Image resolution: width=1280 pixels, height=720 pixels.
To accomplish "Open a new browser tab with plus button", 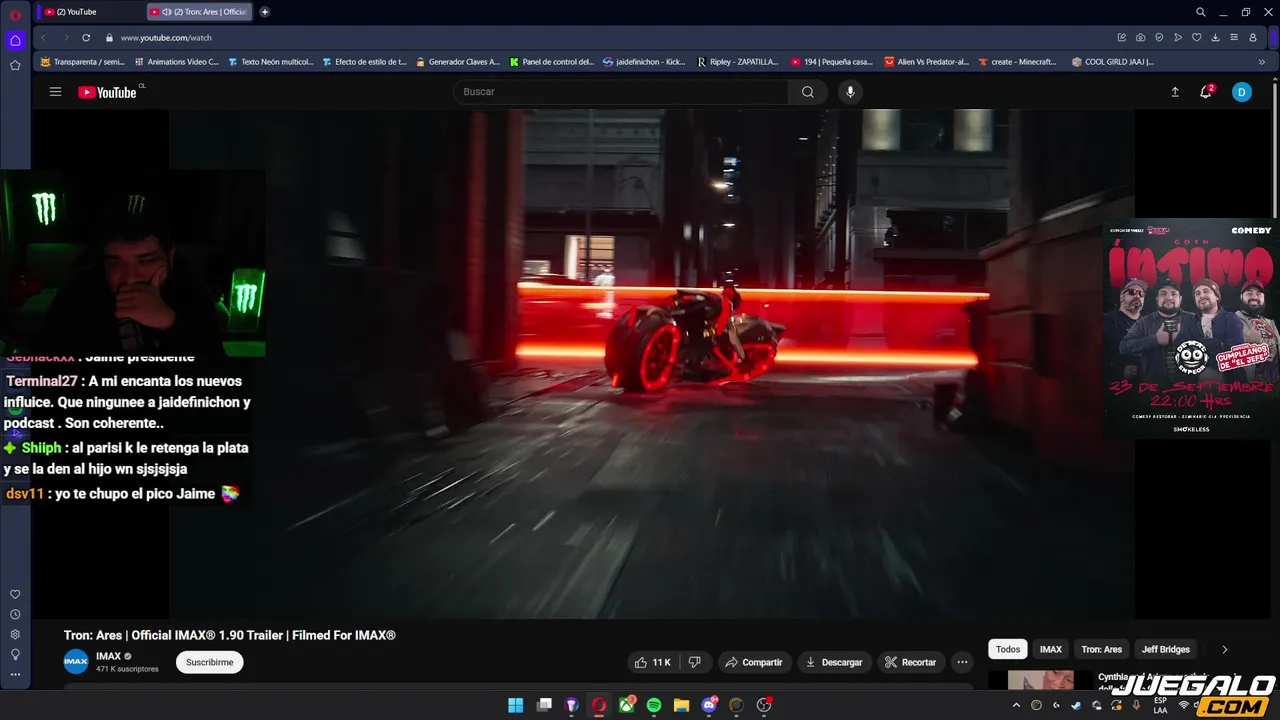I will point(264,12).
